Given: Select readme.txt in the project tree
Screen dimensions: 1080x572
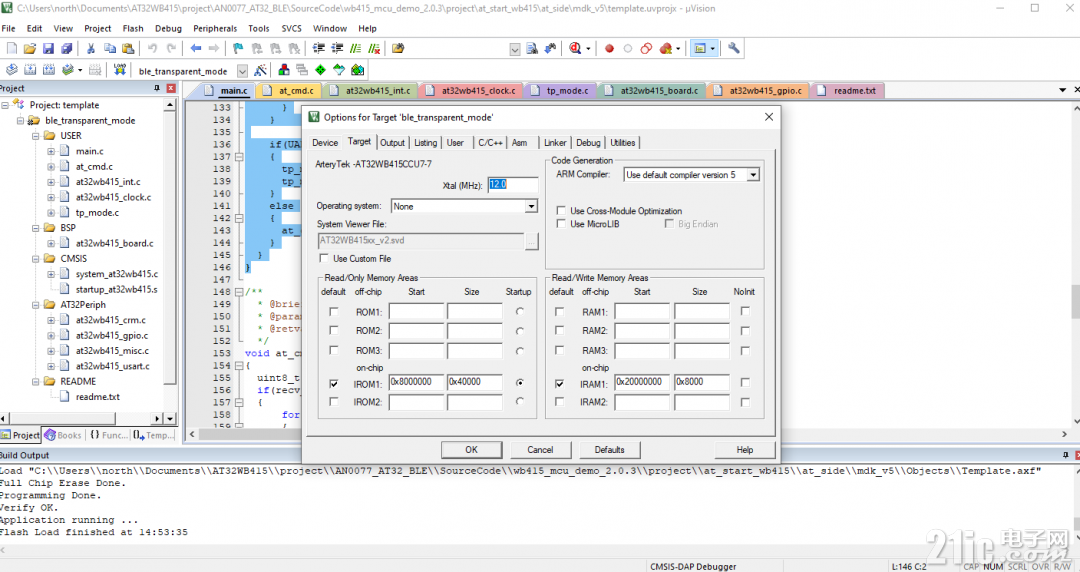Looking at the screenshot, I should coord(97,397).
